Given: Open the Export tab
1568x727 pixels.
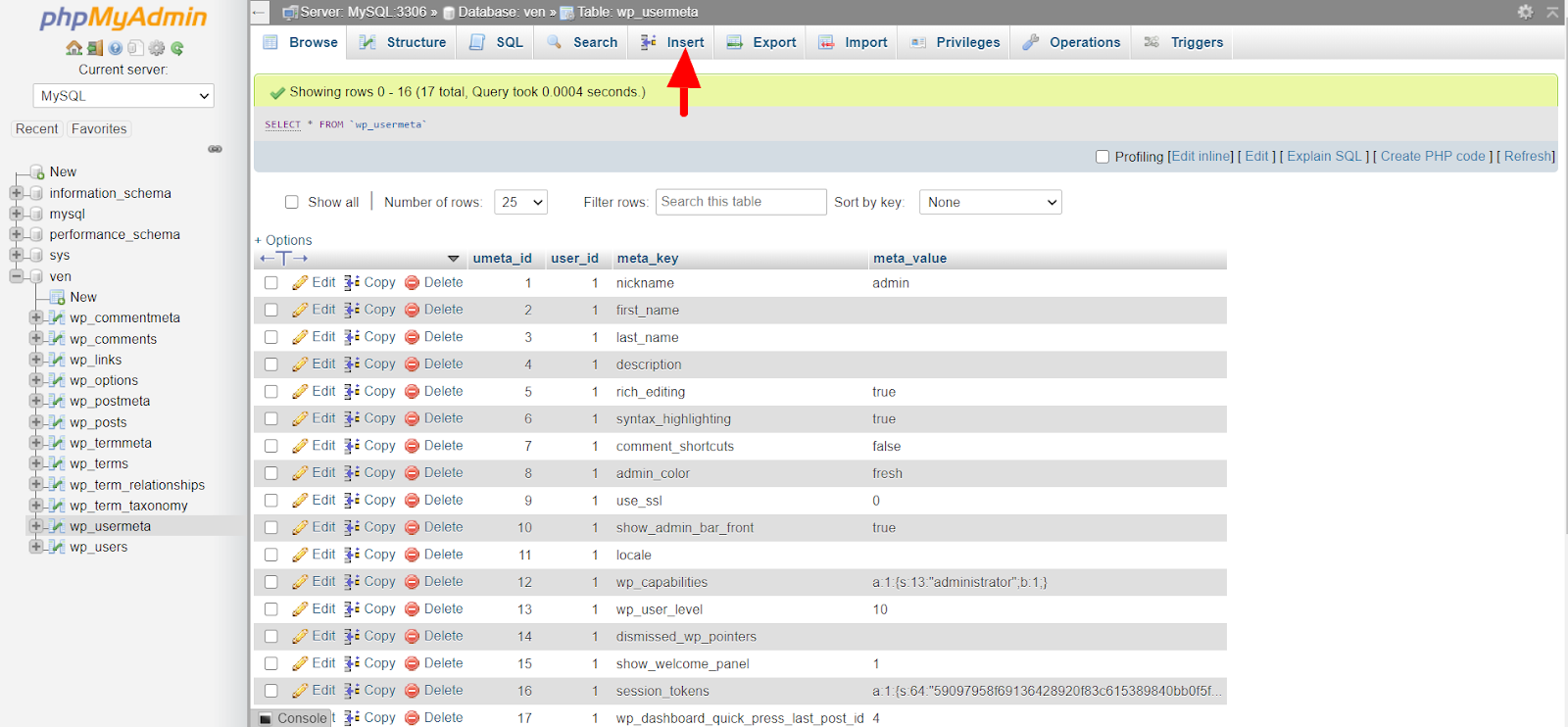Looking at the screenshot, I should [761, 42].
